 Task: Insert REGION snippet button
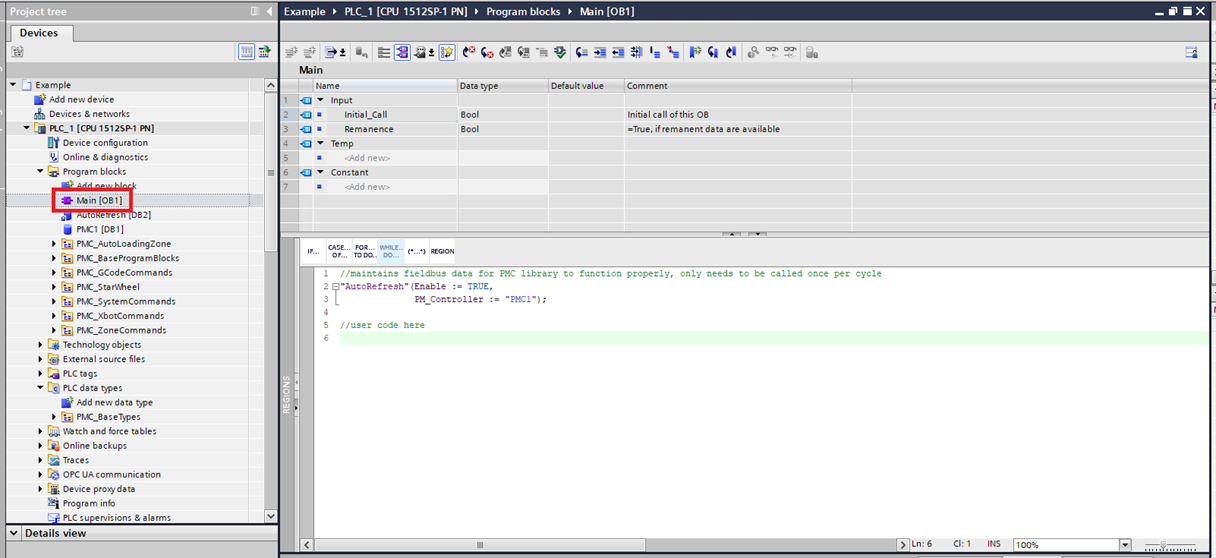[x=442, y=251]
